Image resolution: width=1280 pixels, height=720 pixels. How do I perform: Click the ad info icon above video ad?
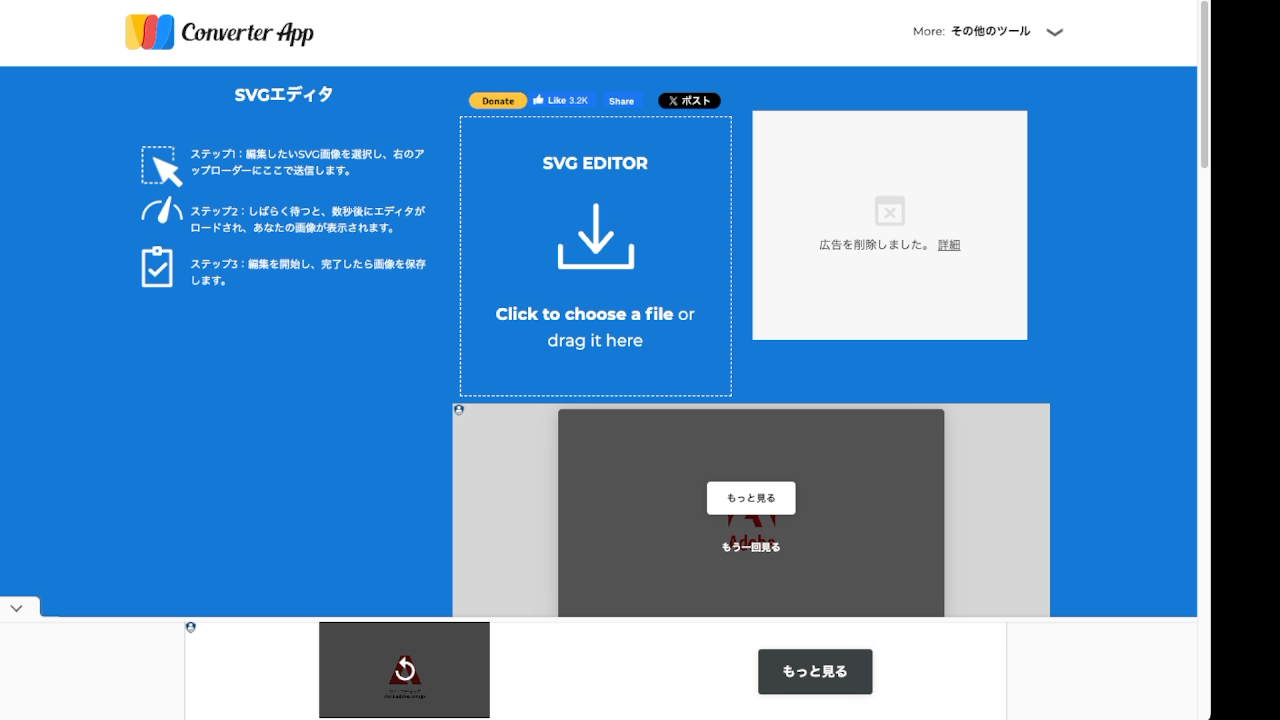(x=459, y=410)
